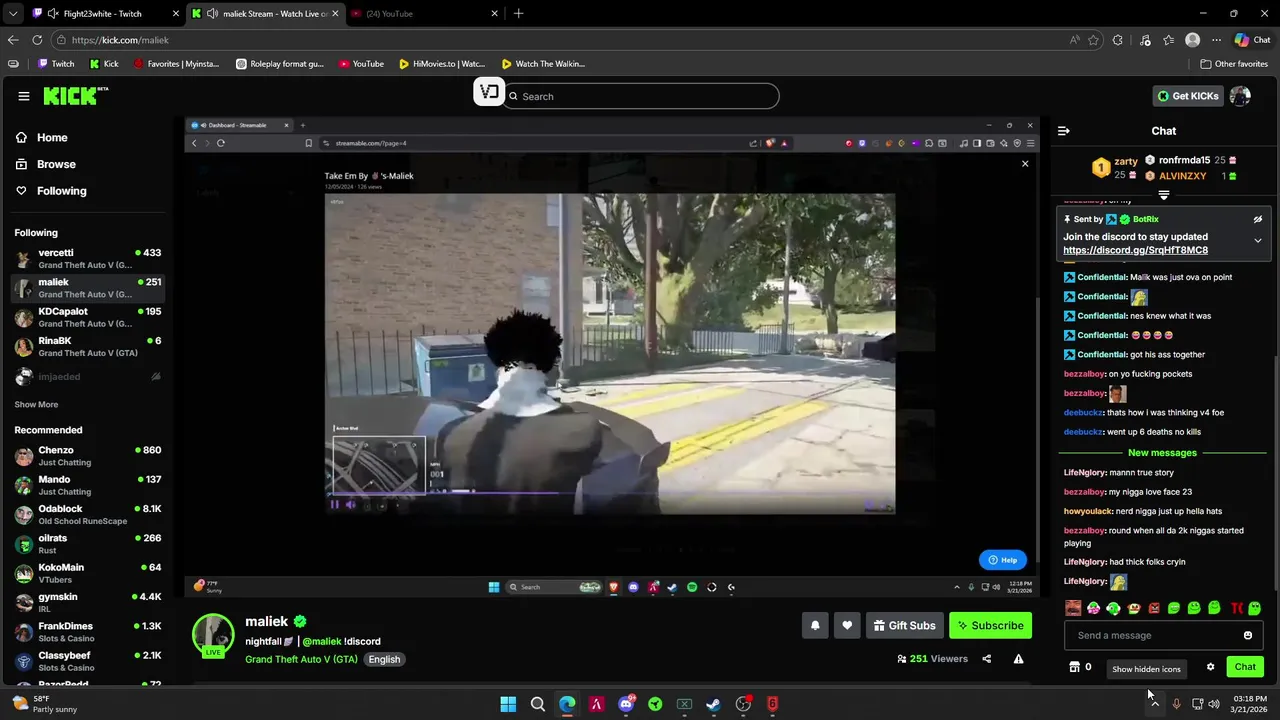1280x720 pixels.
Task: Open gymskin recommended channel
Action: [87, 603]
